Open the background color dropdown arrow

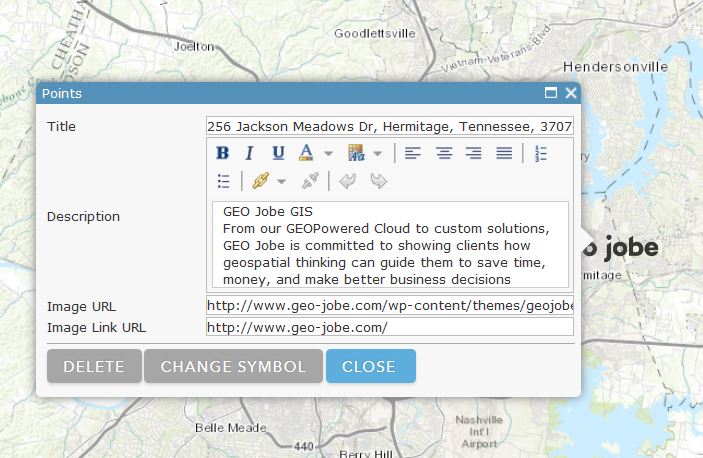(377, 154)
